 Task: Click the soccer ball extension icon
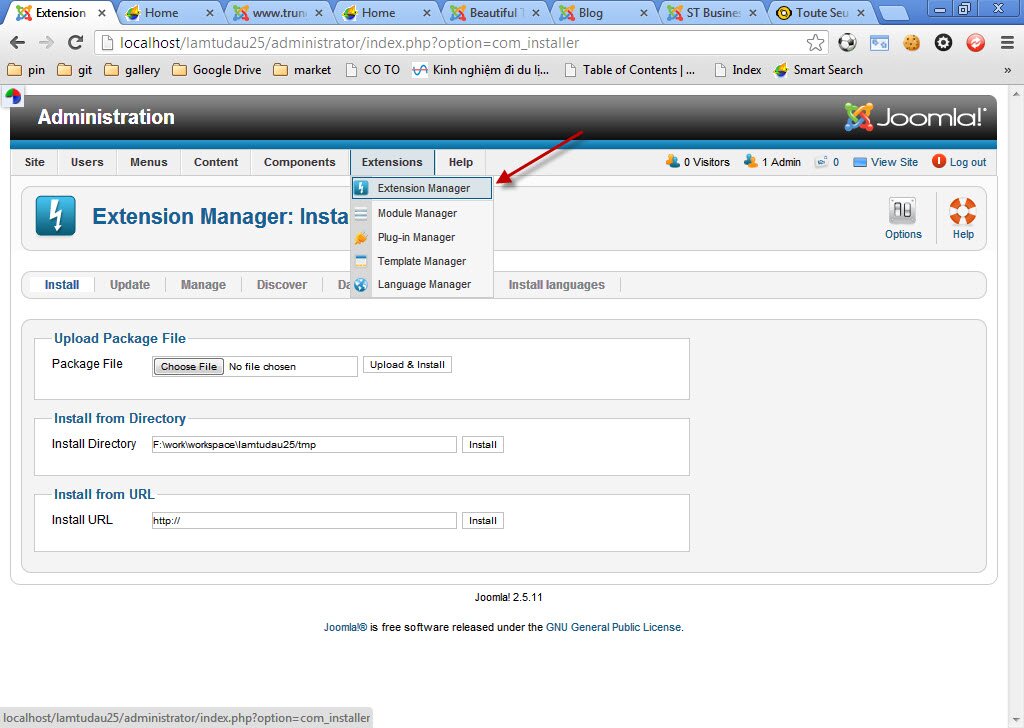point(847,43)
